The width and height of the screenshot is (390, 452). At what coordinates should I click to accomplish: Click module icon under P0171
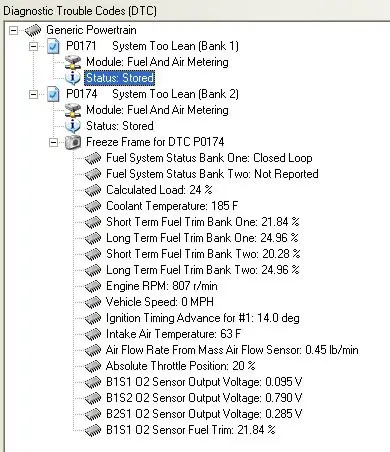coord(73,62)
